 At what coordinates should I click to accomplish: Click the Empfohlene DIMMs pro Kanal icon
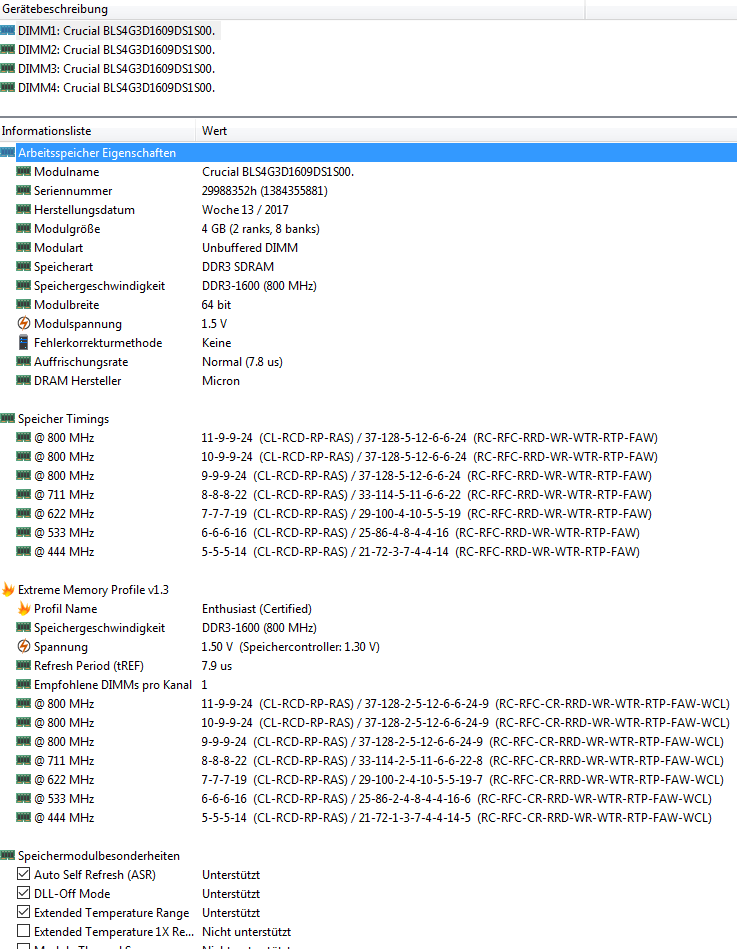point(24,684)
